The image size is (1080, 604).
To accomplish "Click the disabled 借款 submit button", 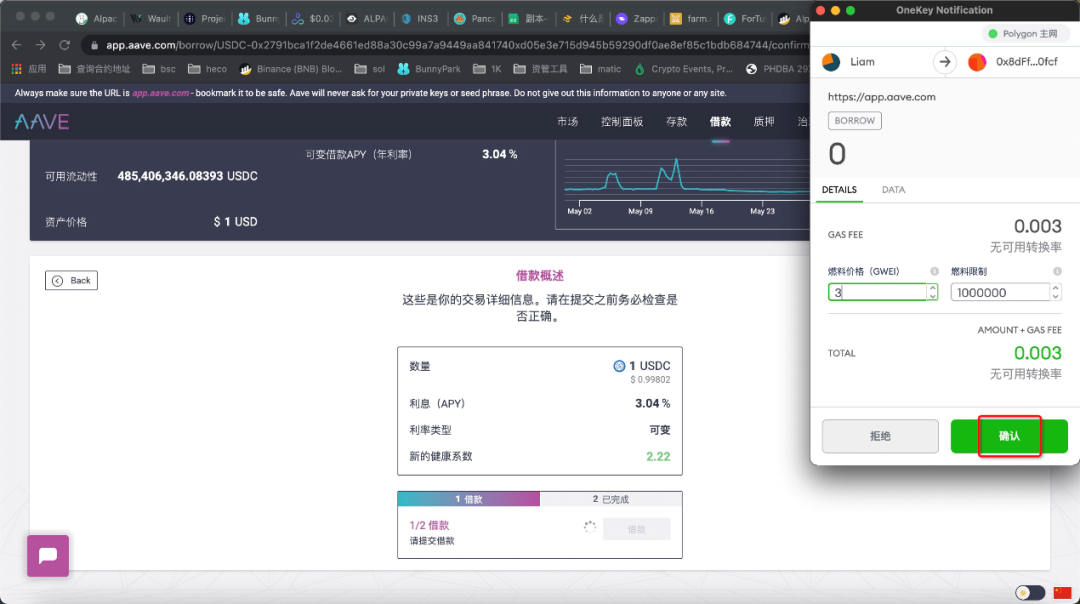I will coord(636,529).
